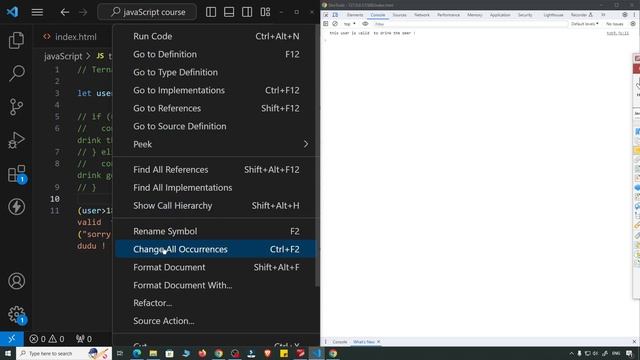Viewport: 640px width, 360px height.
Task: Clear the console with the clear icon
Action: (335, 24)
